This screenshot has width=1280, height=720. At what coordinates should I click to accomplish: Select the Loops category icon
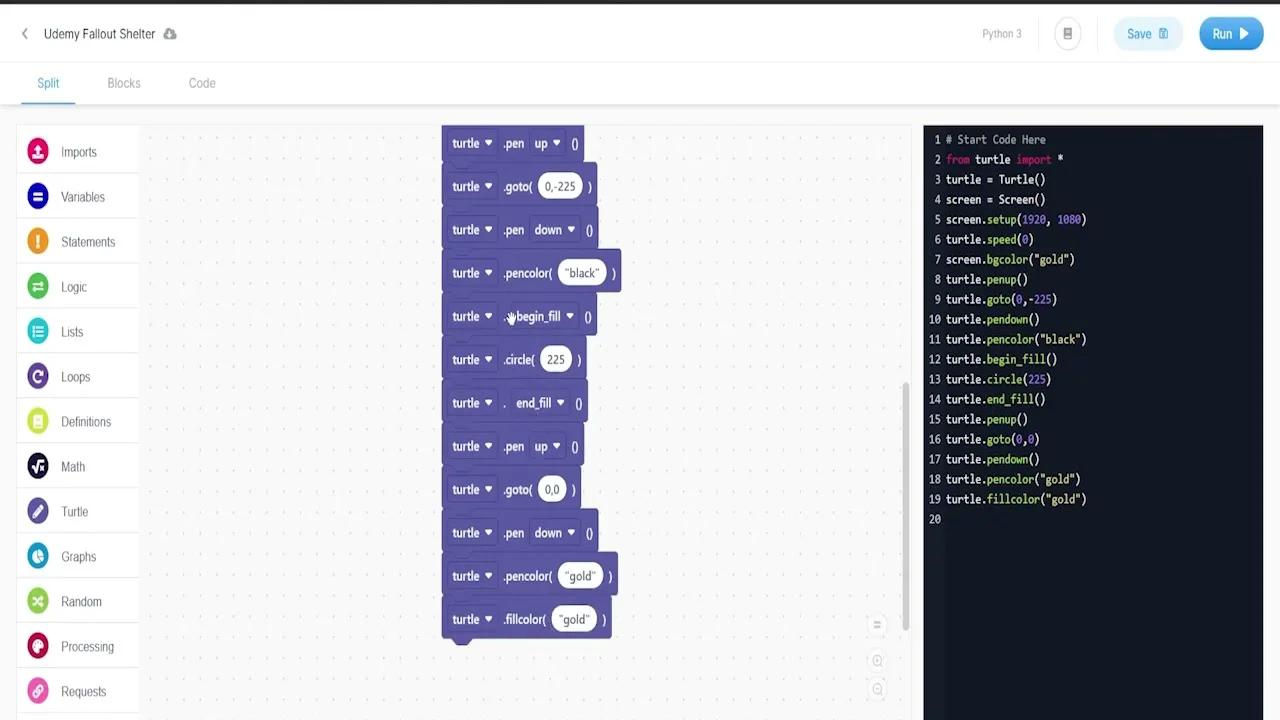tap(37, 376)
